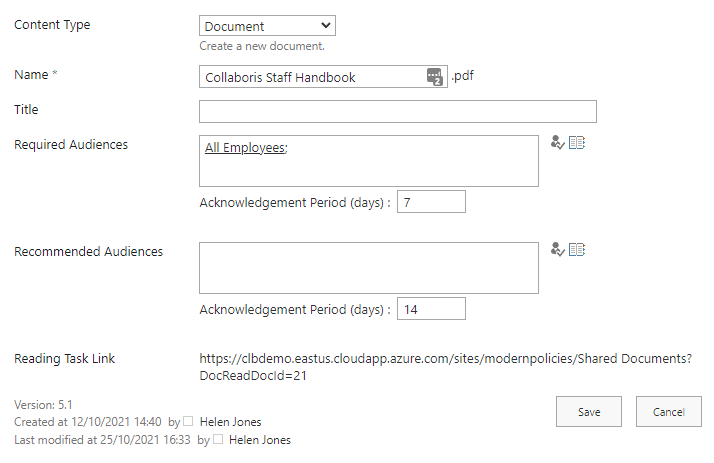This screenshot has height=463, width=714.
Task: Focus the Acknowledgement Period field showing 14
Action: pos(431,310)
